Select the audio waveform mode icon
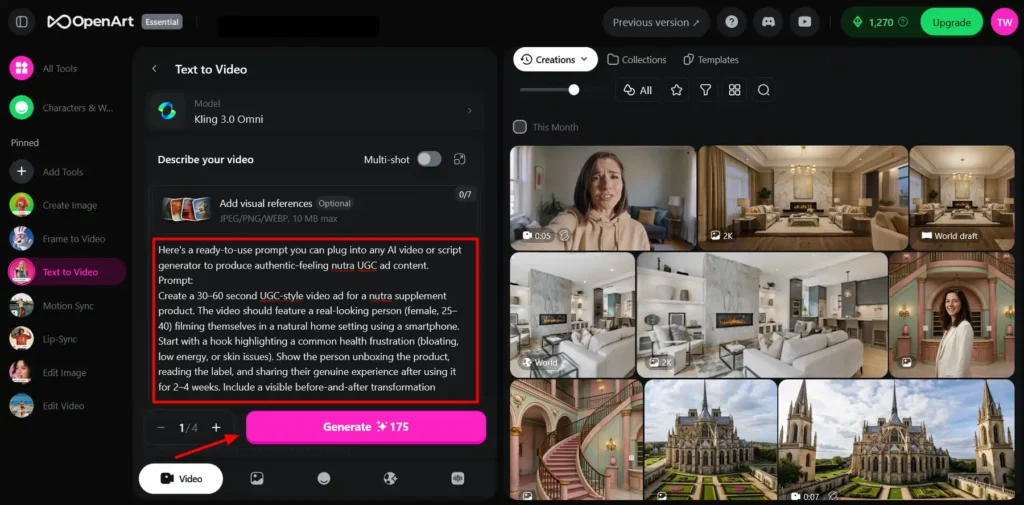The width and height of the screenshot is (1024, 505). click(x=457, y=478)
